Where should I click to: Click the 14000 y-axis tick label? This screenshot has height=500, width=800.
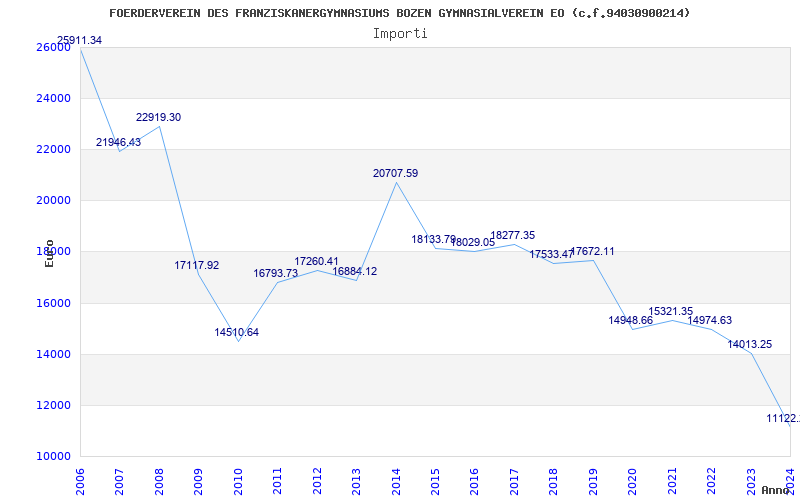[x=53, y=354]
